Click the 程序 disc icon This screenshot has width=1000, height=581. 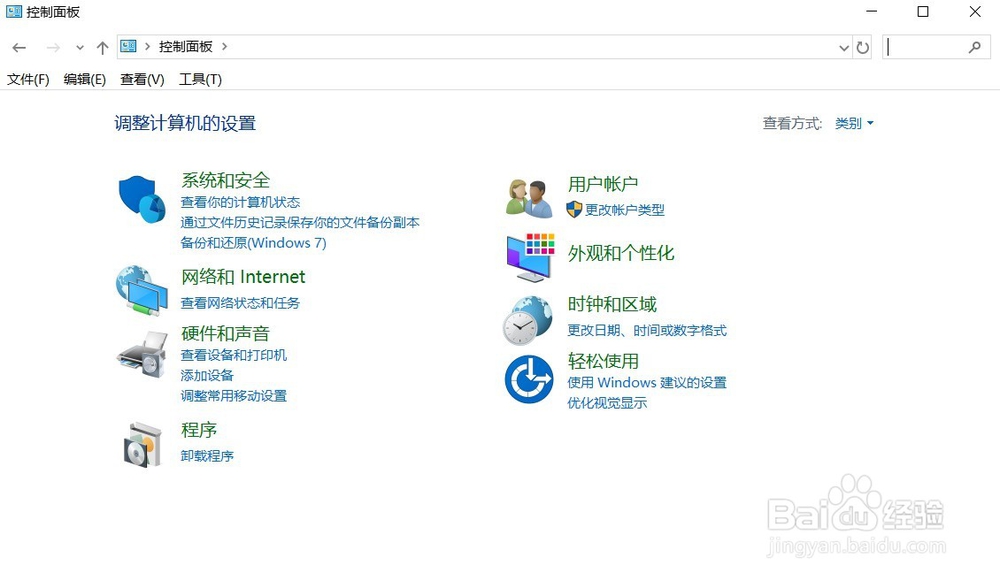[x=141, y=444]
